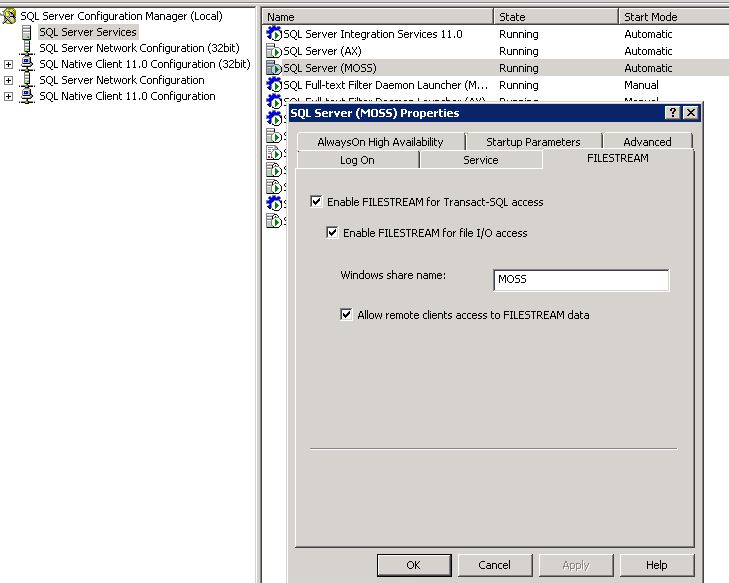
Task: Expand SQL Native Client 11.0 Configuration (32bit) node
Action: pyautogui.click(x=8, y=64)
